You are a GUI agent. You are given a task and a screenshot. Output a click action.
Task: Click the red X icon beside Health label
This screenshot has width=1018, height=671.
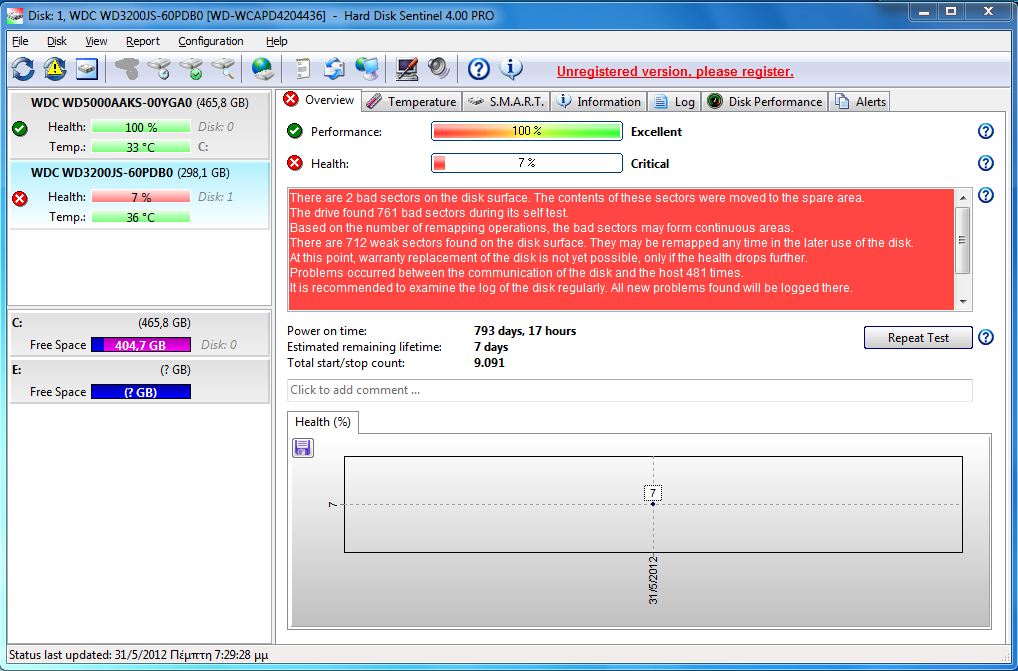[x=295, y=163]
